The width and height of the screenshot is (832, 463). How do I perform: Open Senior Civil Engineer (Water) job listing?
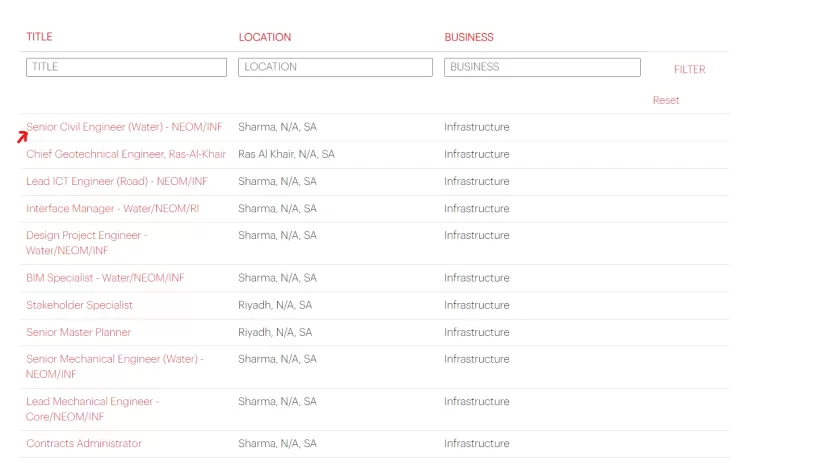point(124,127)
